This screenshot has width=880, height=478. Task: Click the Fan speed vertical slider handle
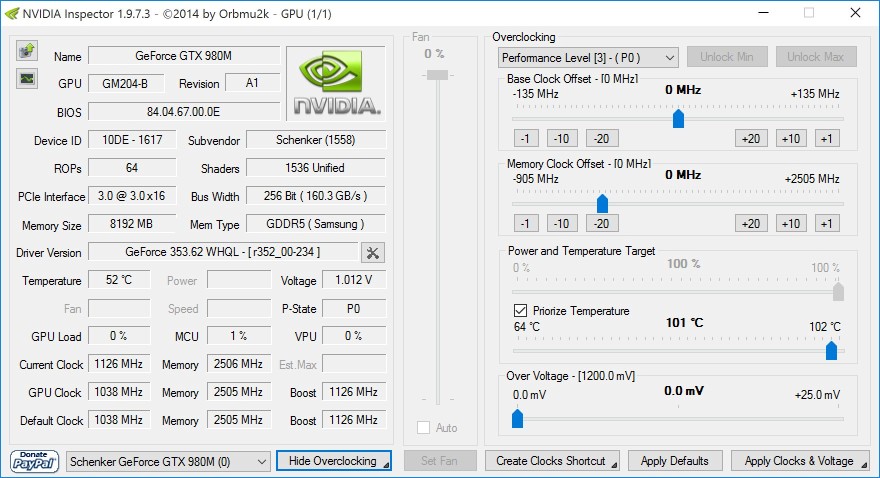click(438, 75)
